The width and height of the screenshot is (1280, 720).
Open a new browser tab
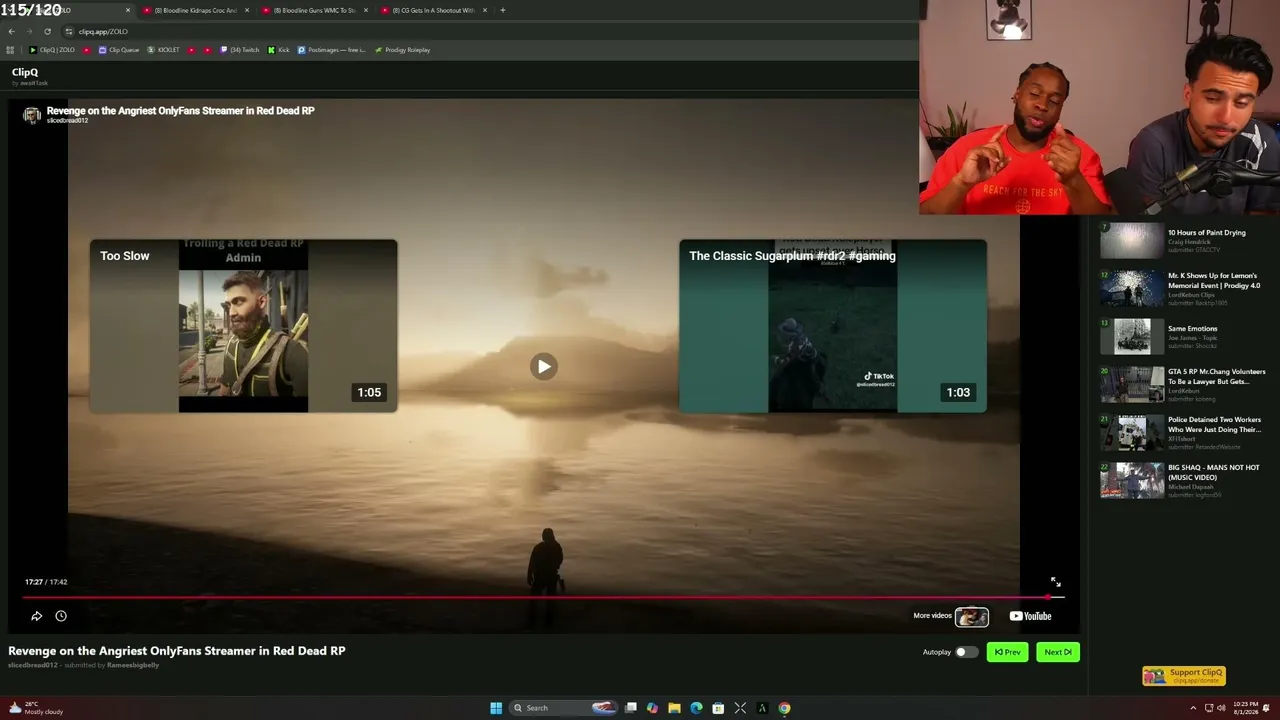502,10
